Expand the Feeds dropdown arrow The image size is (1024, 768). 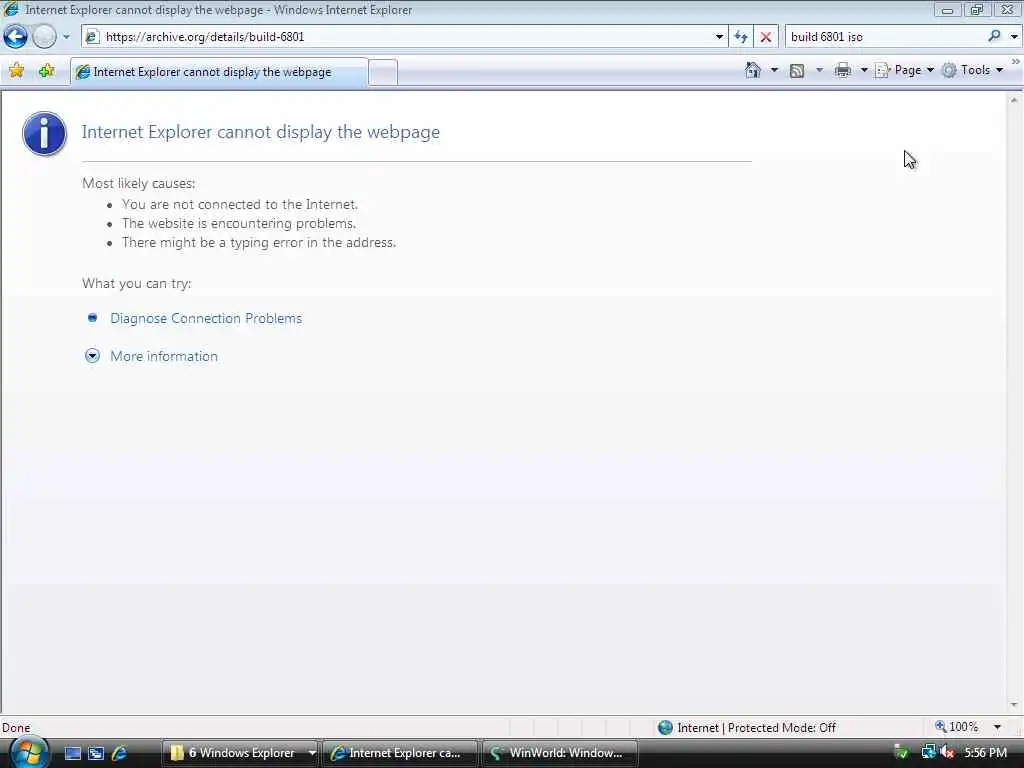[x=819, y=70]
